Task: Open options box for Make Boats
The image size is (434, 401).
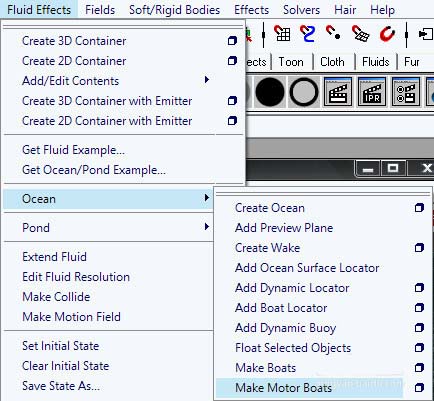Action: [x=419, y=368]
